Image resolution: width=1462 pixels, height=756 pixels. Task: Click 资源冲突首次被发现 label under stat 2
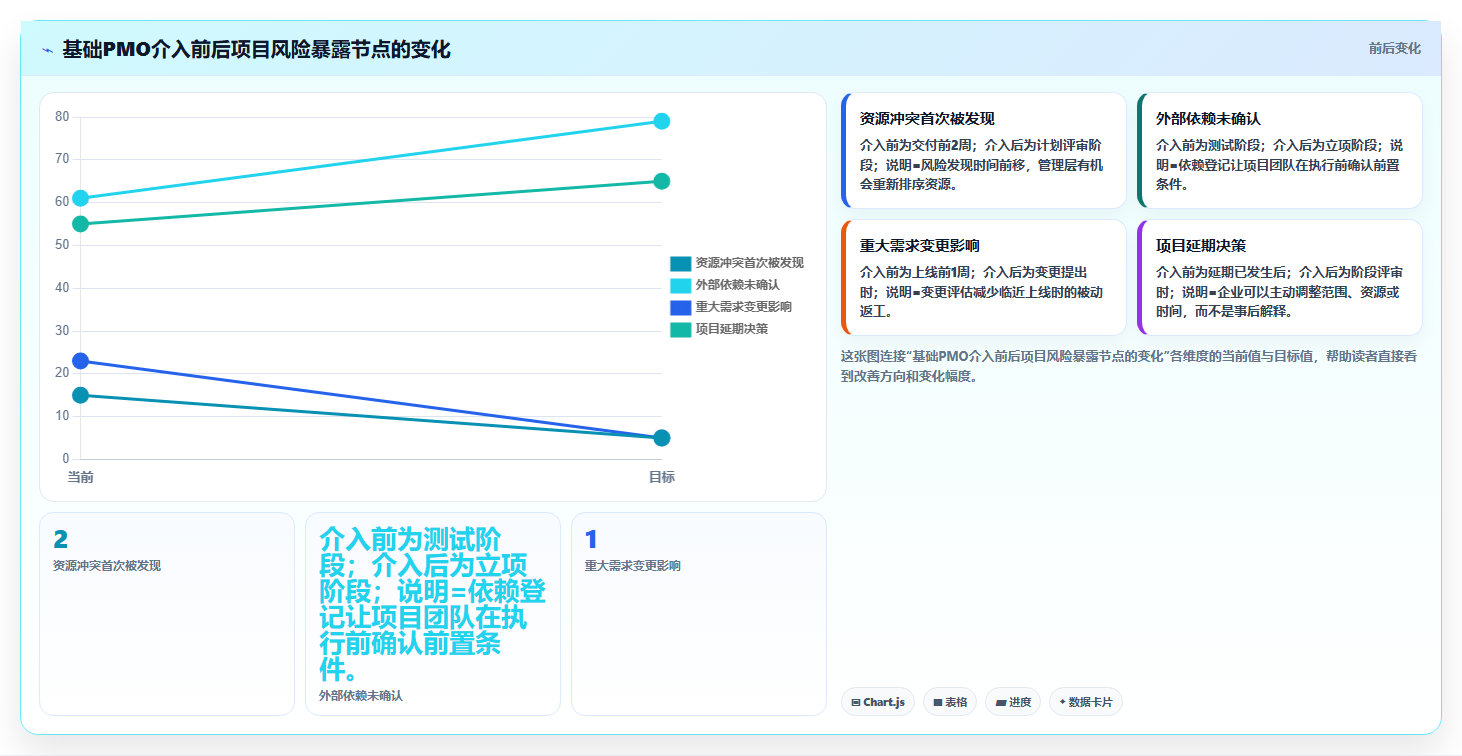(107, 566)
